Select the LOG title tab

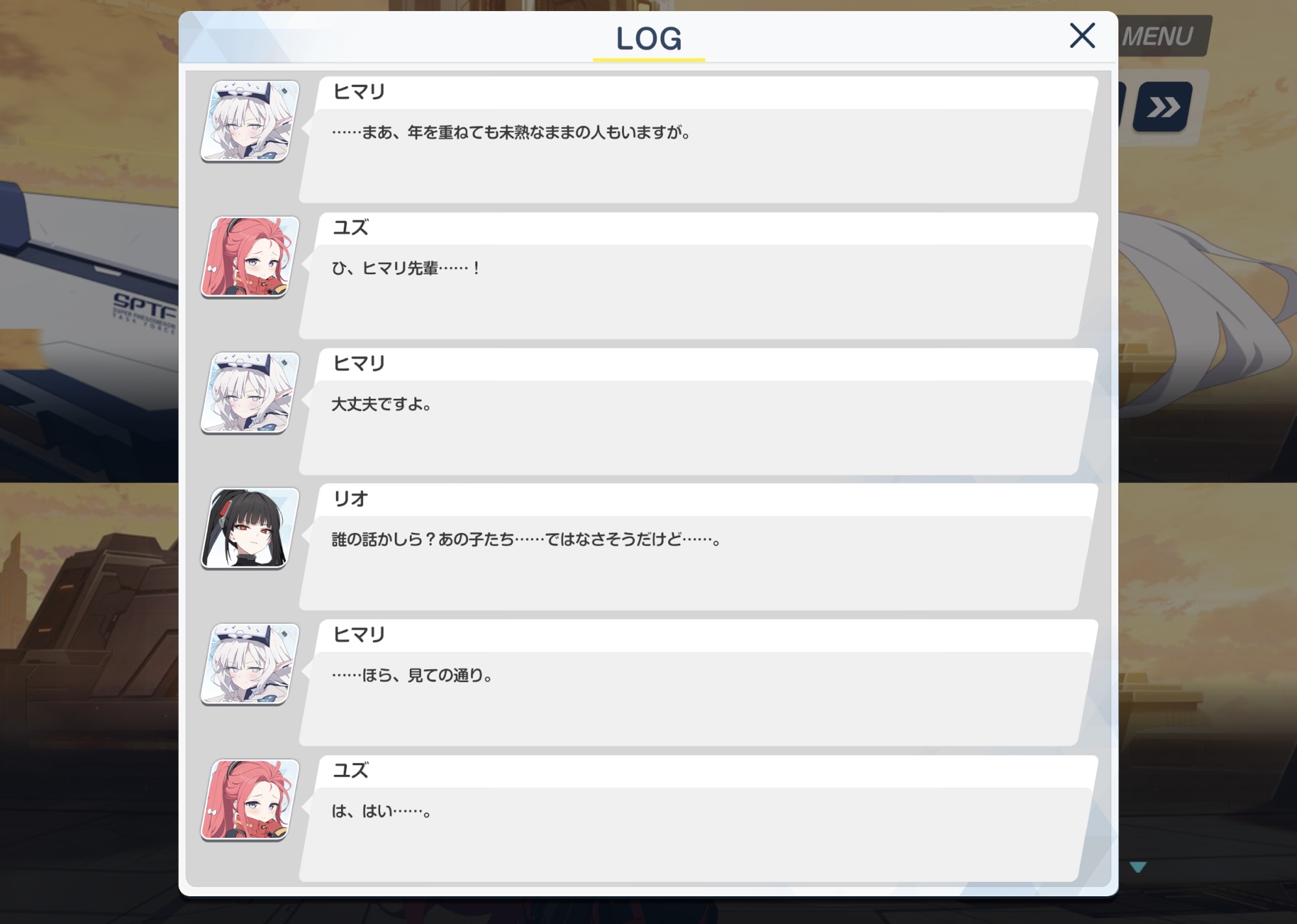(648, 39)
